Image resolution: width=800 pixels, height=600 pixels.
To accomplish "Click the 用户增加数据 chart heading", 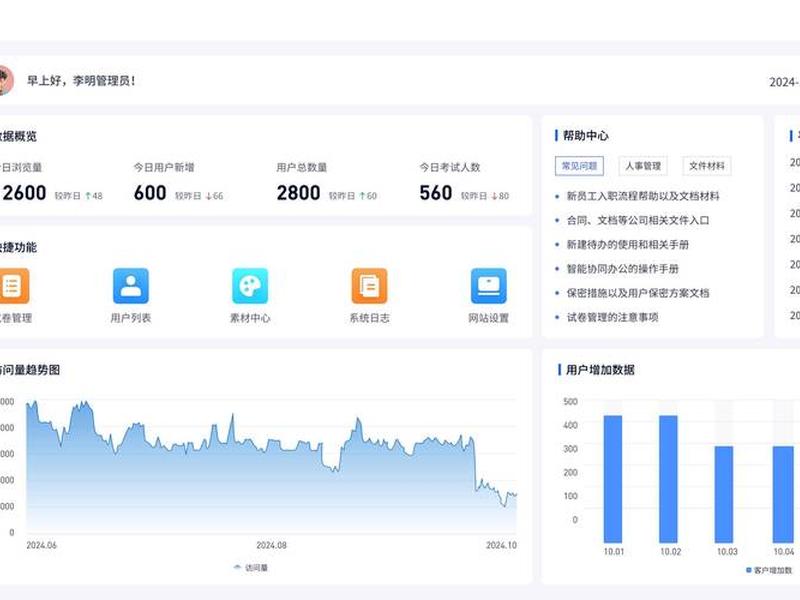I will point(600,370).
